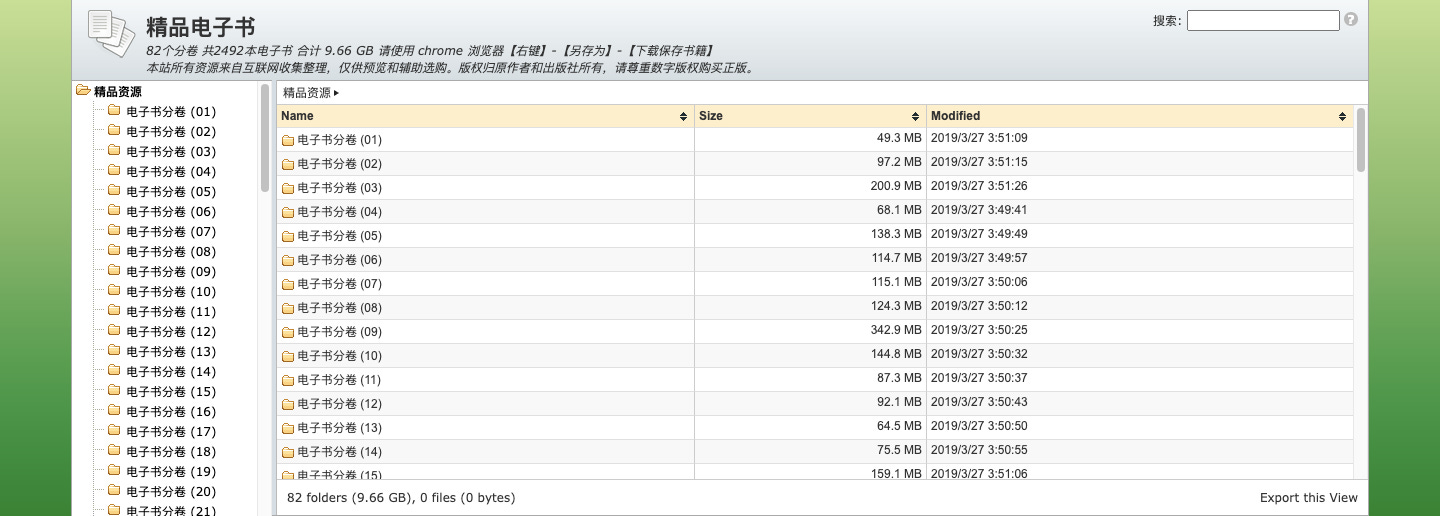The width and height of the screenshot is (1440, 516).
Task: Click the folder tree vertical scrollbar thumb
Action: pyautogui.click(x=265, y=137)
